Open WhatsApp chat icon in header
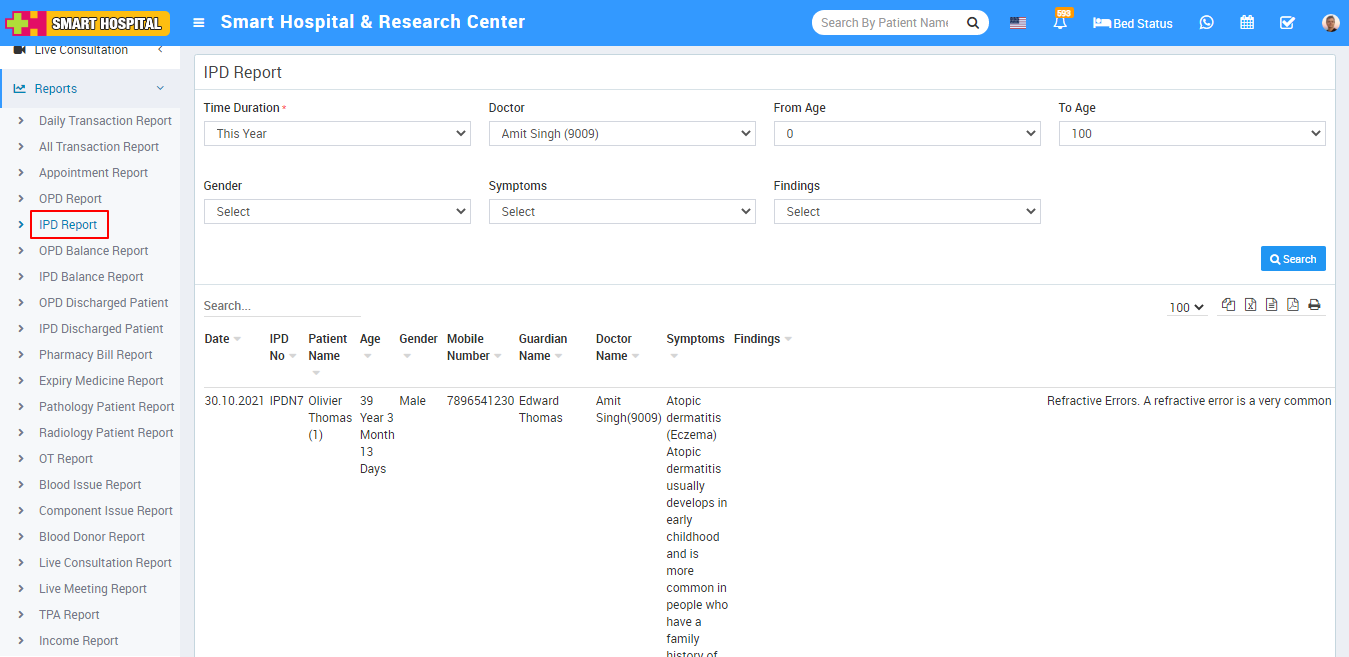1349x657 pixels. pos(1206,23)
